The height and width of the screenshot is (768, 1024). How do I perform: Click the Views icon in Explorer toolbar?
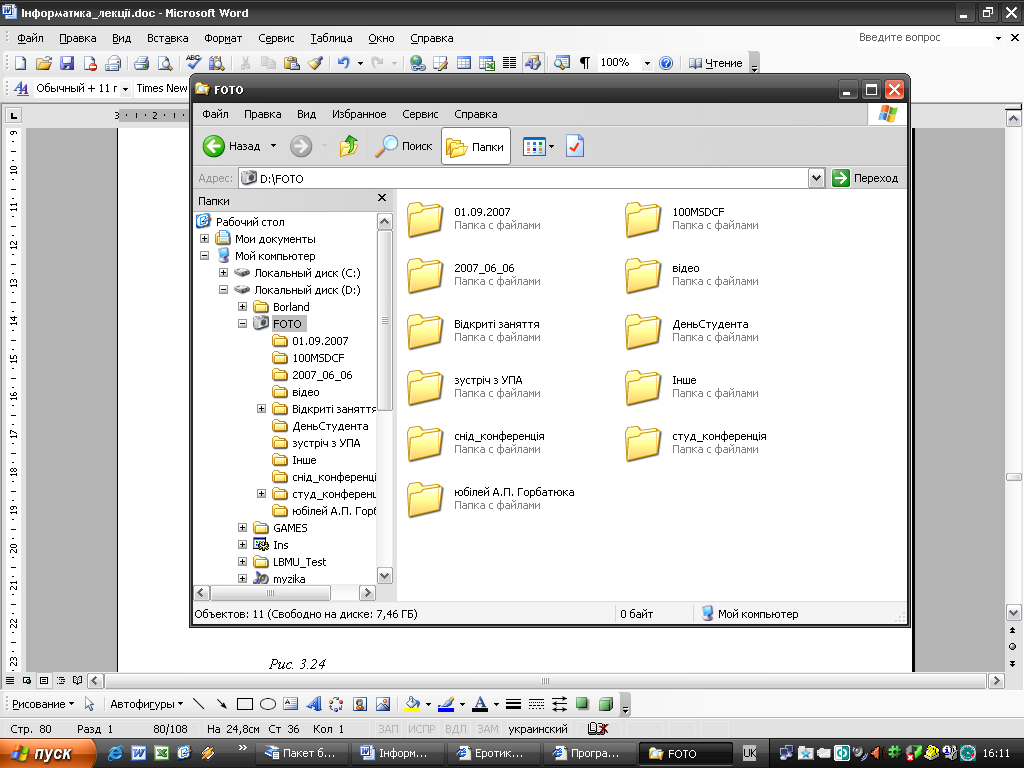pyautogui.click(x=534, y=146)
